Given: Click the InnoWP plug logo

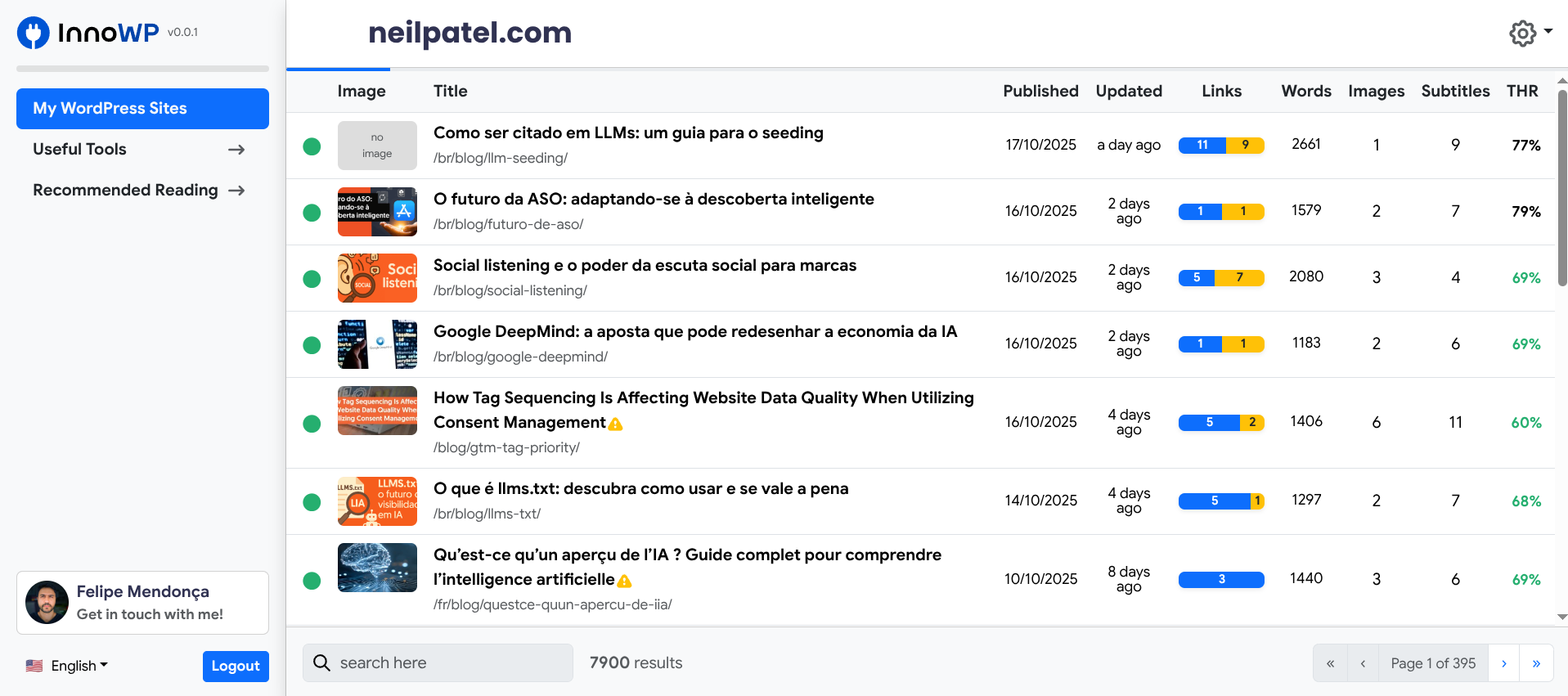Looking at the screenshot, I should [x=34, y=33].
